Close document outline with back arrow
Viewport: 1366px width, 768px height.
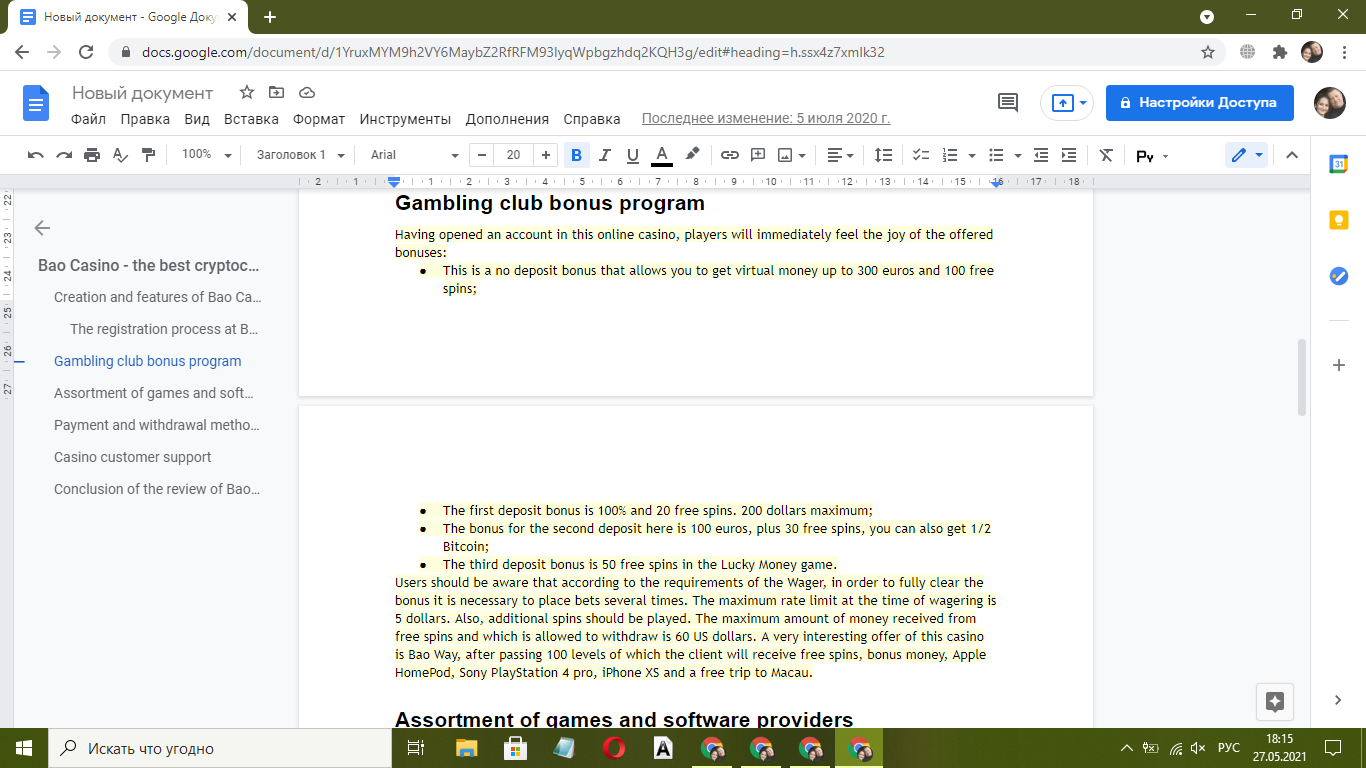tap(42, 228)
